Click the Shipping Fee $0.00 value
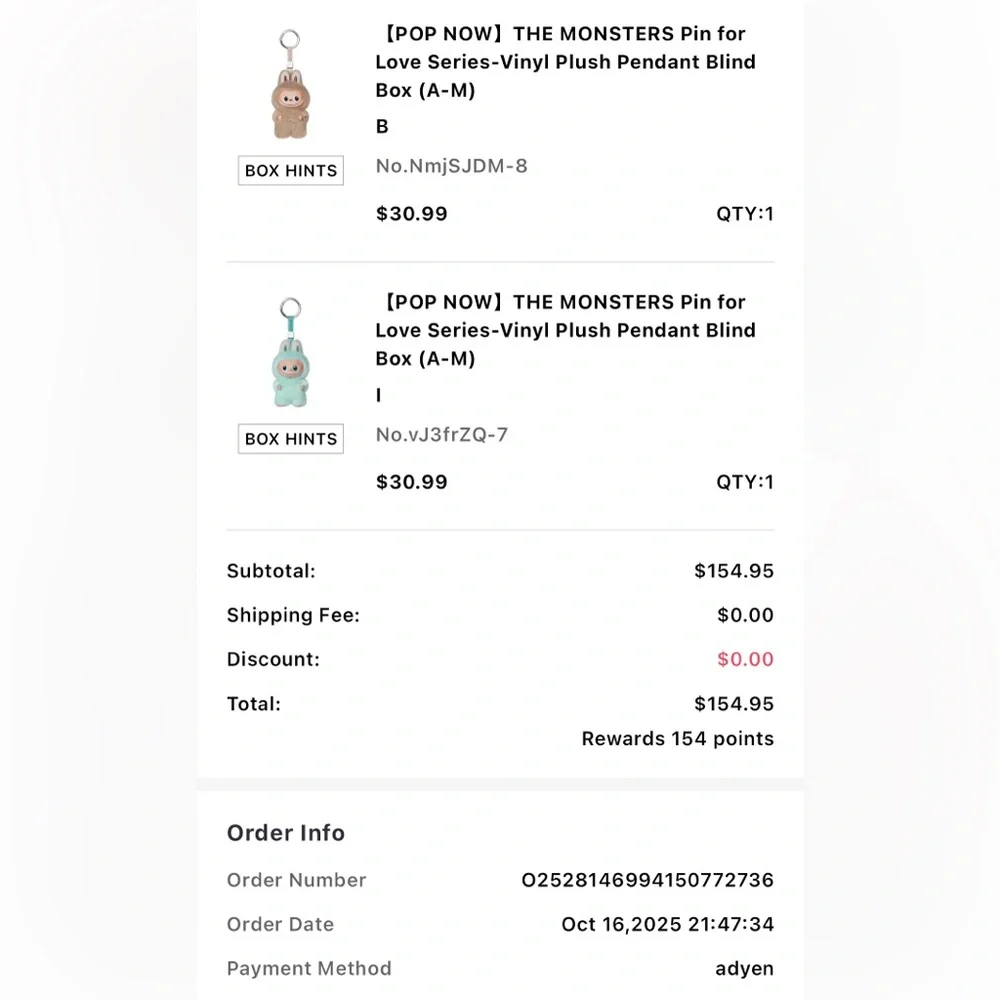Screen dimensions: 1000x1000 click(x=745, y=615)
